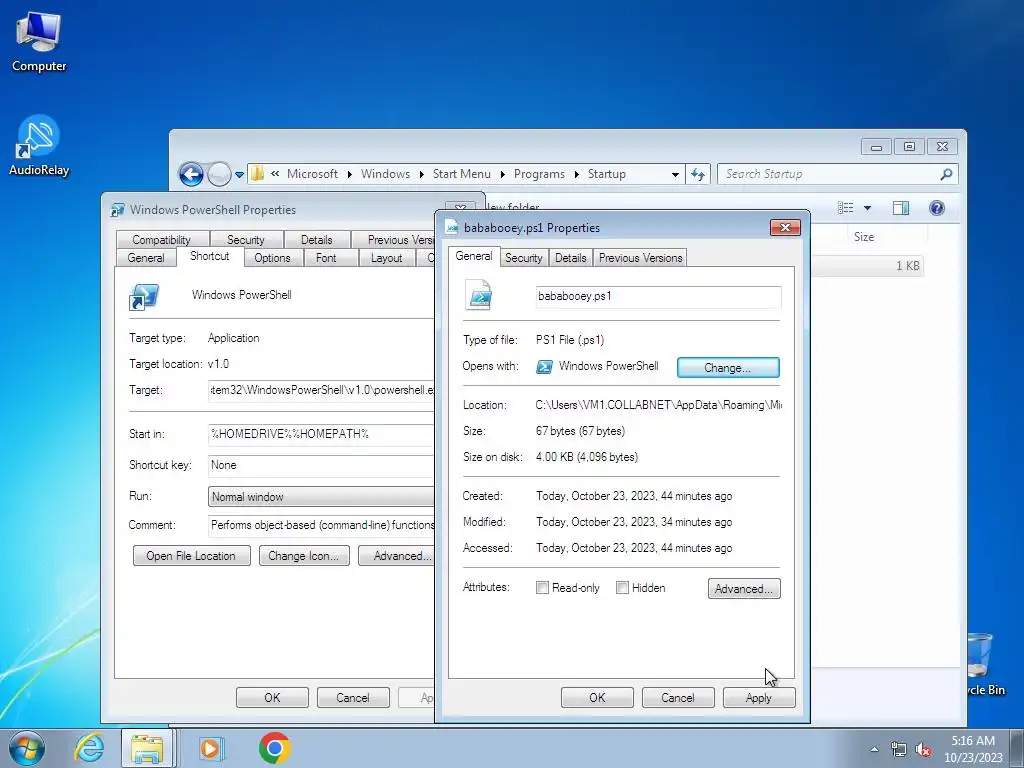Click the Target path field

click(321, 391)
